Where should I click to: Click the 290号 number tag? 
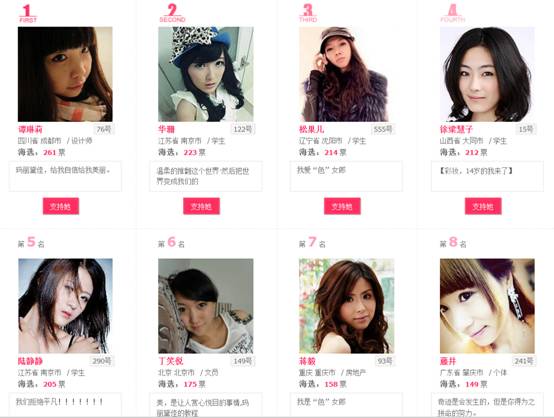click(102, 361)
